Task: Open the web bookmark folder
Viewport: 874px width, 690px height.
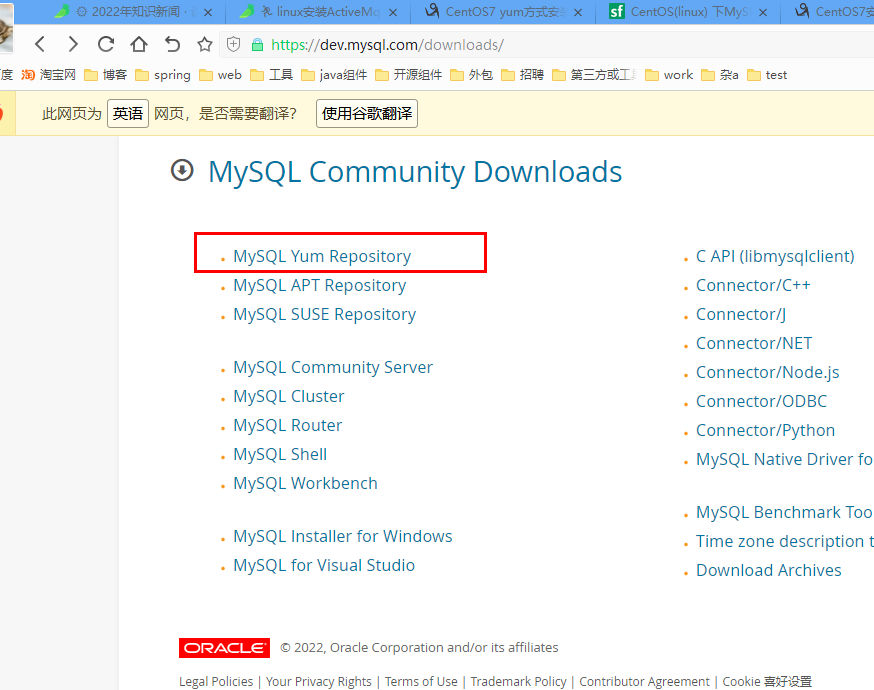Action: pos(221,75)
